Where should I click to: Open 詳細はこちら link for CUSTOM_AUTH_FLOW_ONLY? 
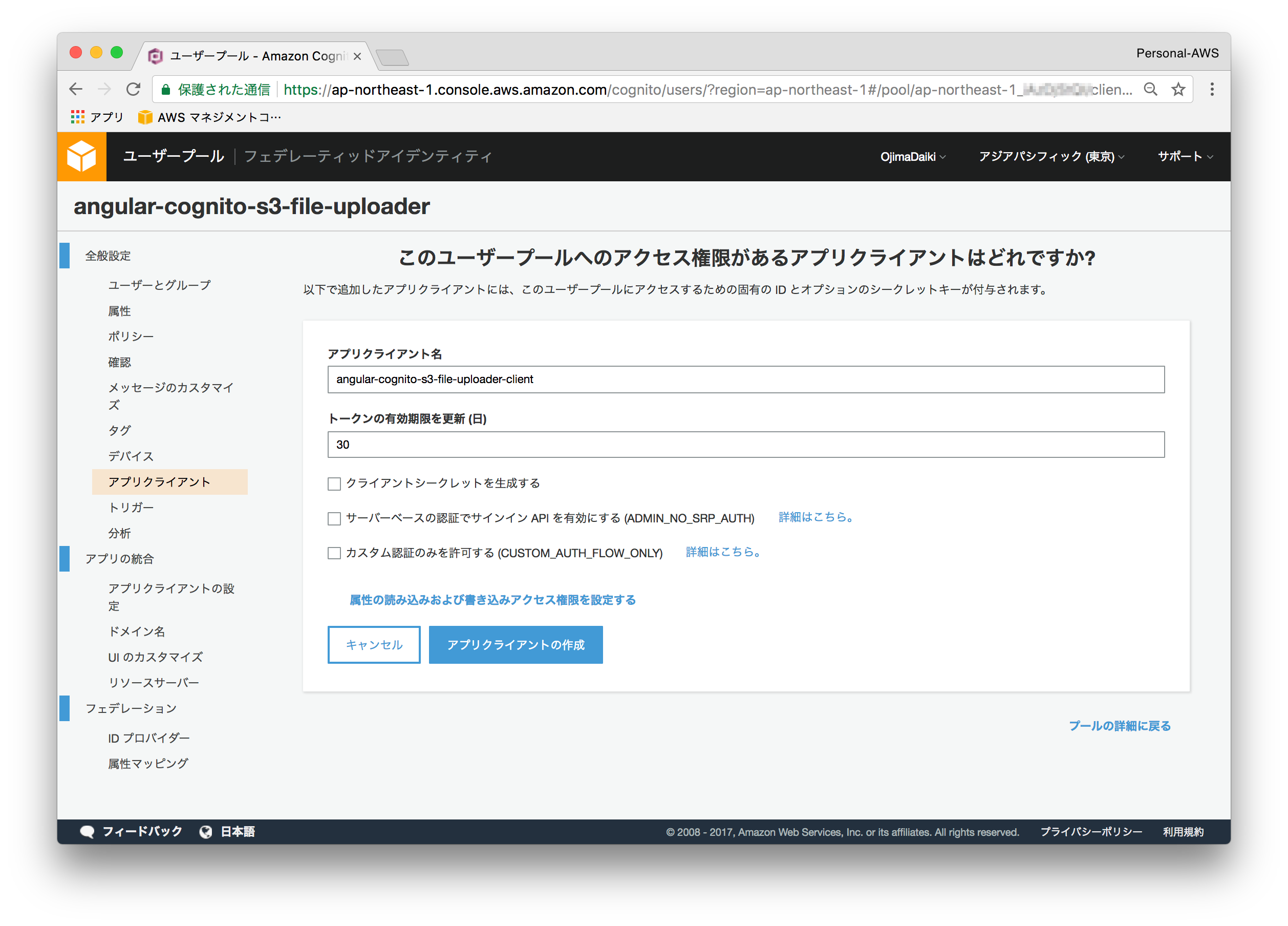click(723, 552)
